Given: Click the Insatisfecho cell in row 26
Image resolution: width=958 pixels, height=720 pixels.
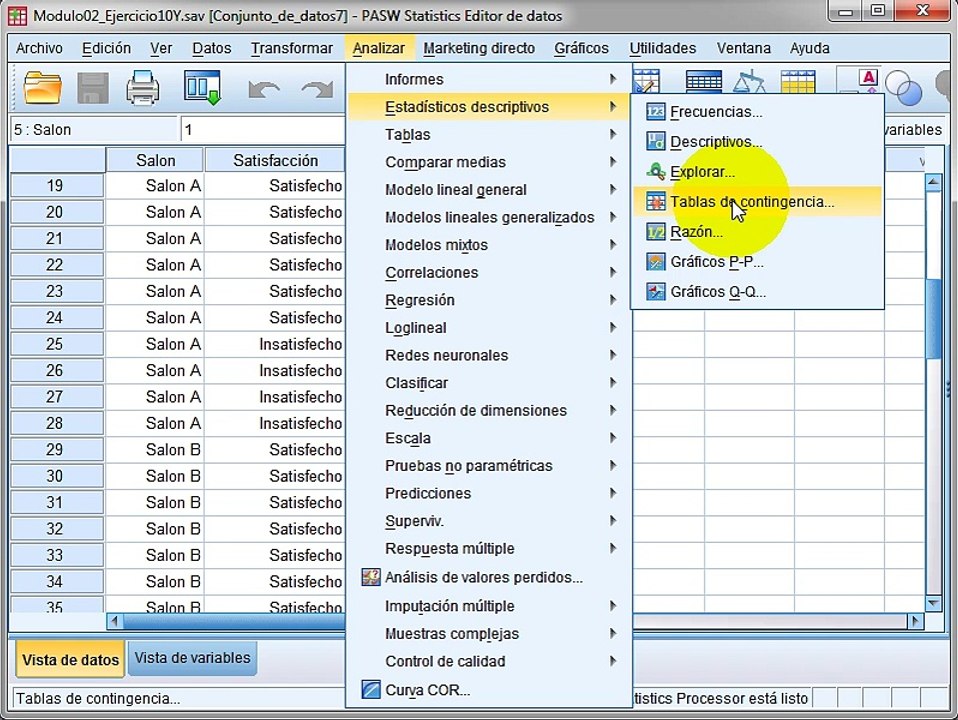Looking at the screenshot, I should click(275, 370).
